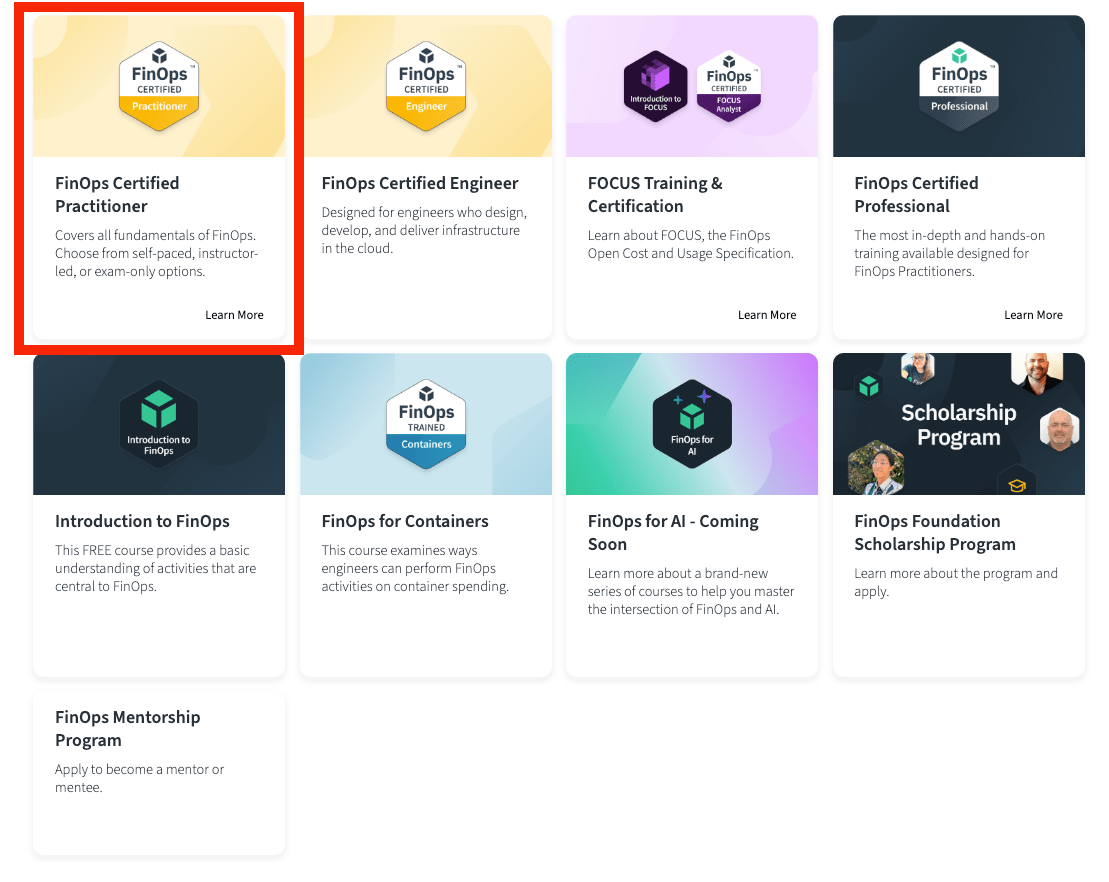This screenshot has width=1109, height=882.
Task: Open Learn More on Certified Practitioner card
Action: 234,315
